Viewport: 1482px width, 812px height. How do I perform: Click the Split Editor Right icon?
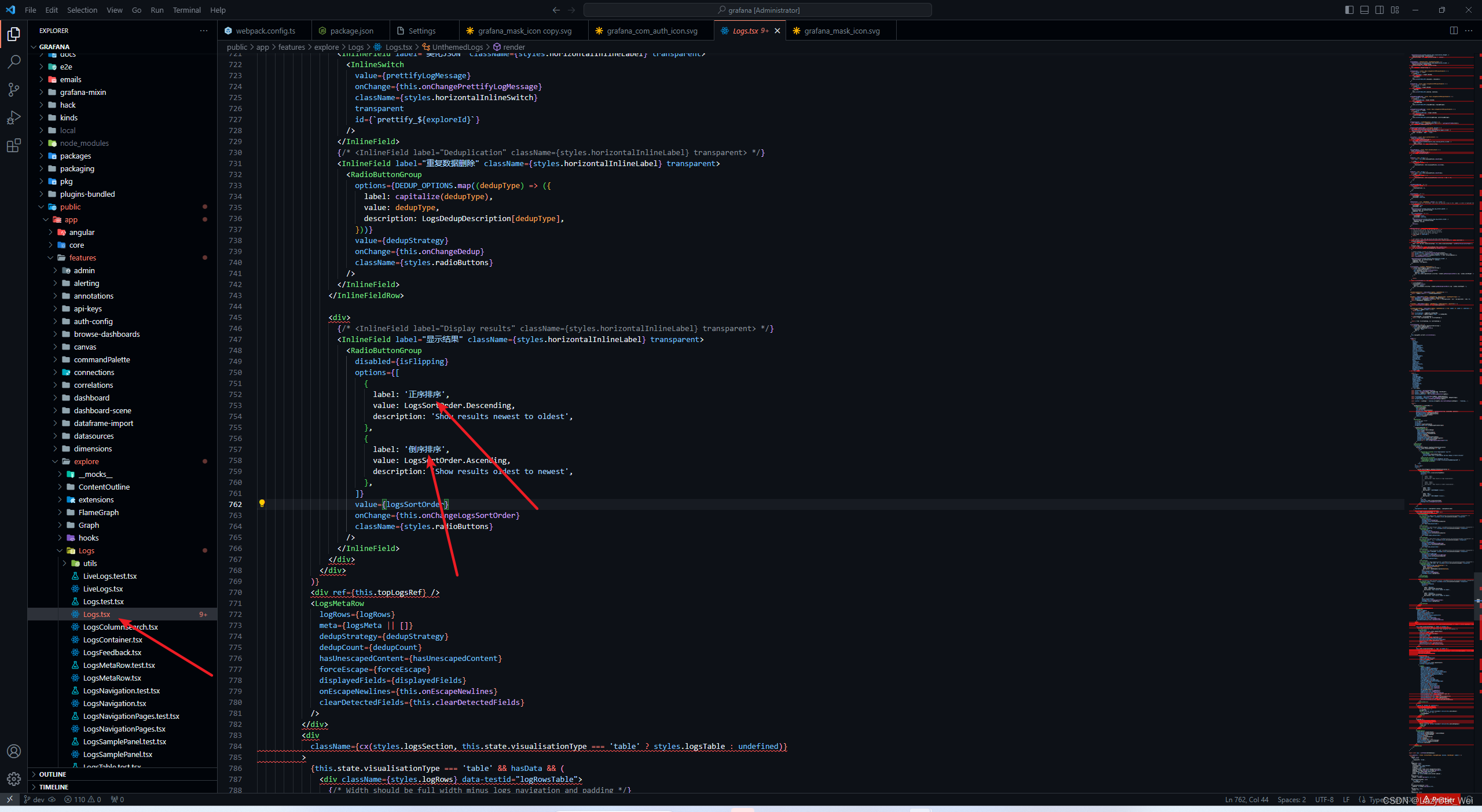(x=1454, y=31)
